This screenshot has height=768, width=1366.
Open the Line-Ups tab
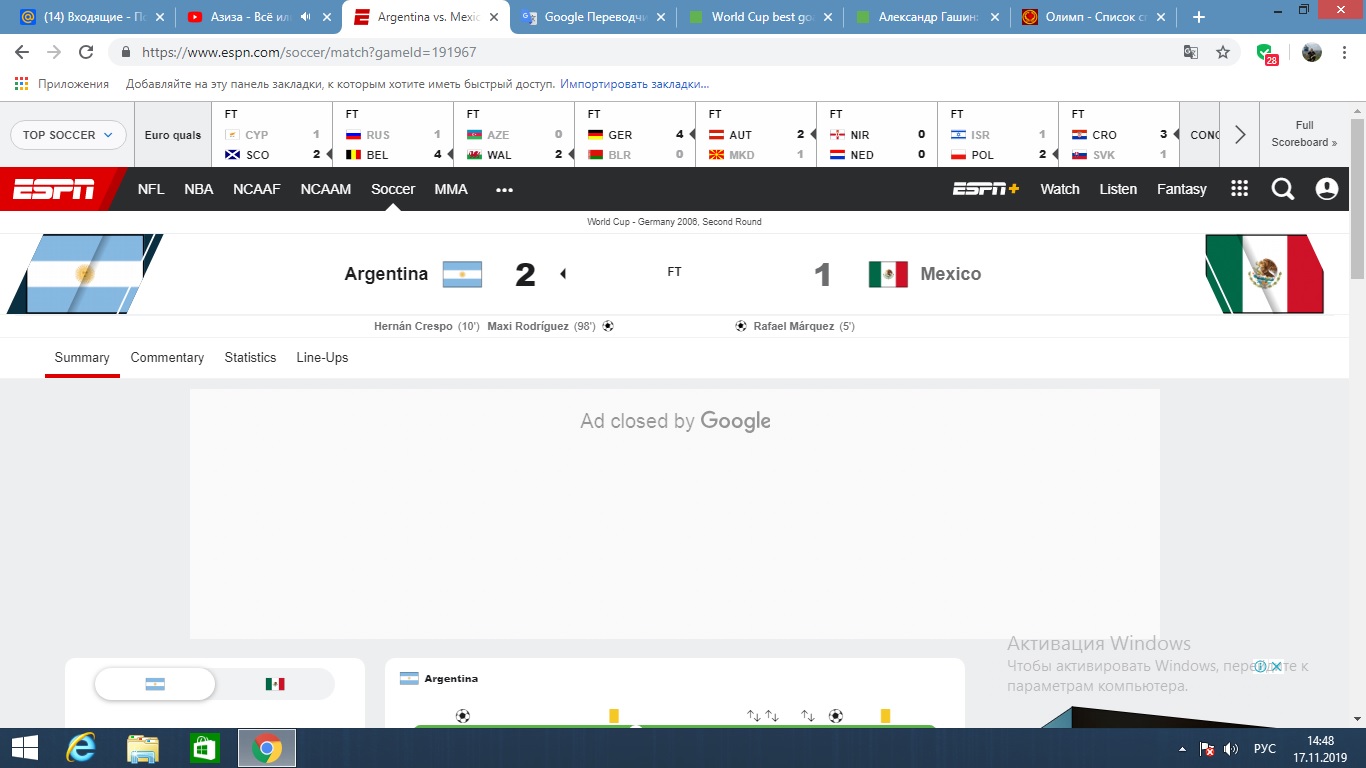coord(322,357)
